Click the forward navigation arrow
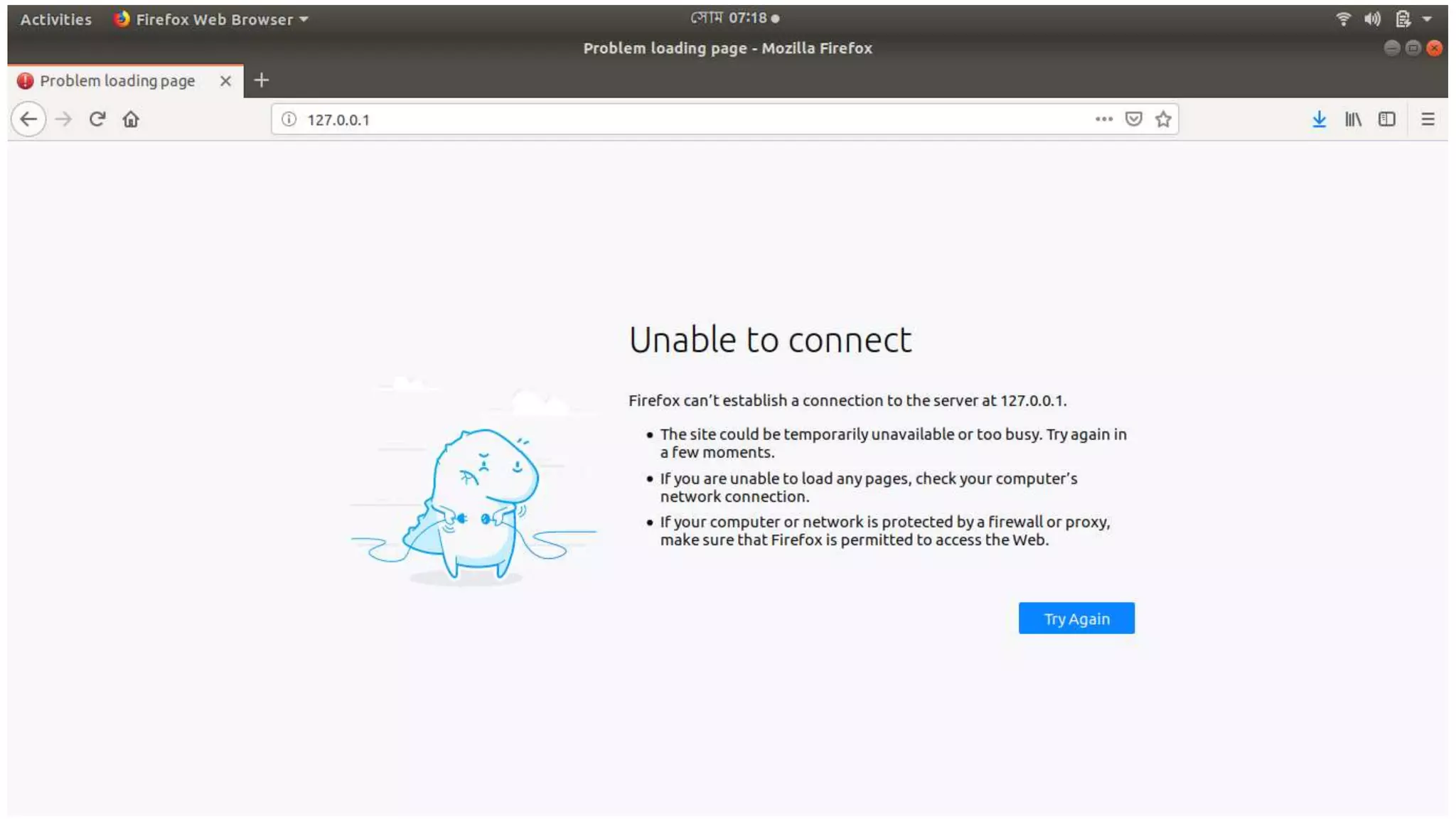Viewport: 1456px width, 819px height. click(x=63, y=119)
